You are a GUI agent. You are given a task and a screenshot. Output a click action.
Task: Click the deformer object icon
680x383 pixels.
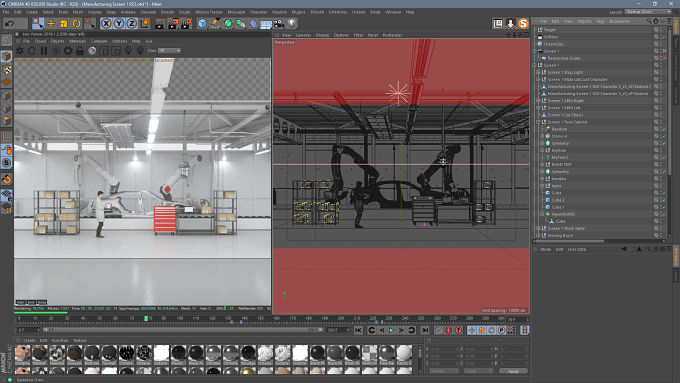click(253, 23)
